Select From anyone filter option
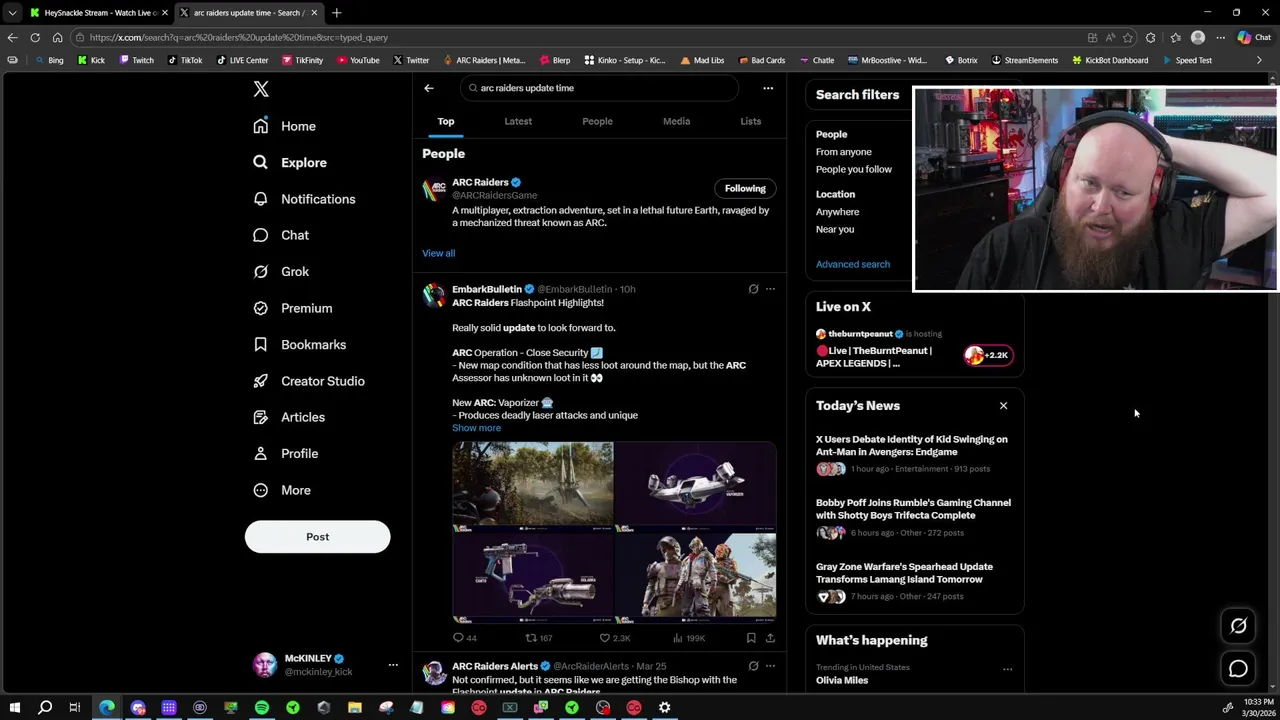1280x720 pixels. [x=843, y=152]
